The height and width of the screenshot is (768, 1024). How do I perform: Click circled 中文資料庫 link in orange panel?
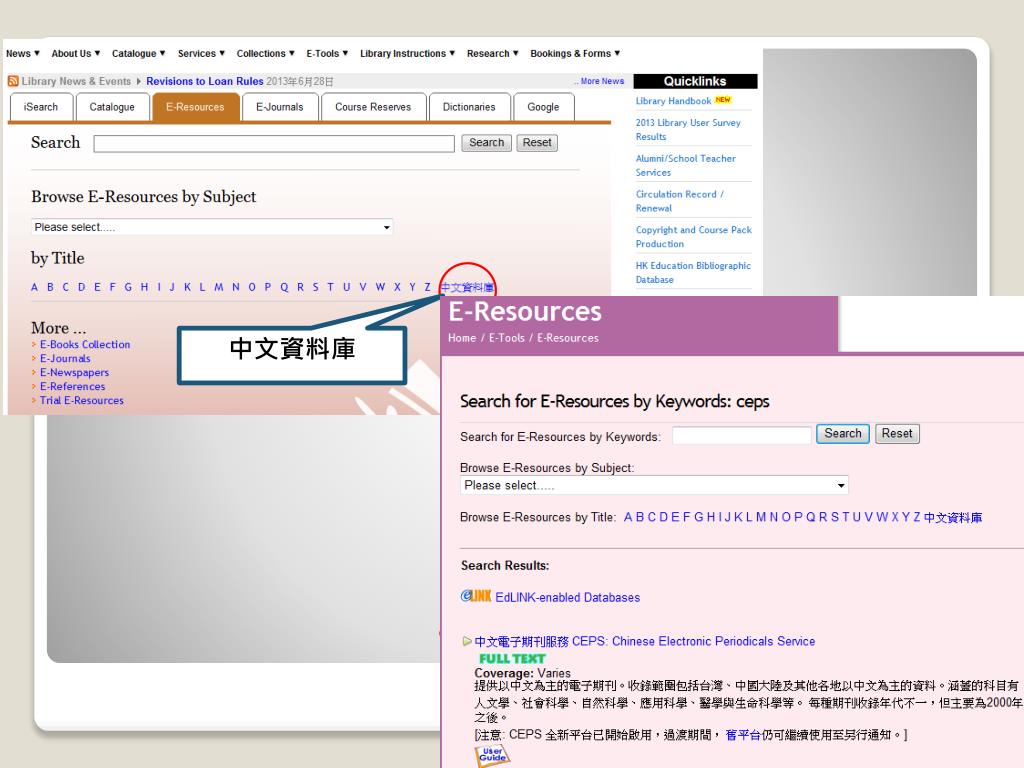(x=467, y=287)
